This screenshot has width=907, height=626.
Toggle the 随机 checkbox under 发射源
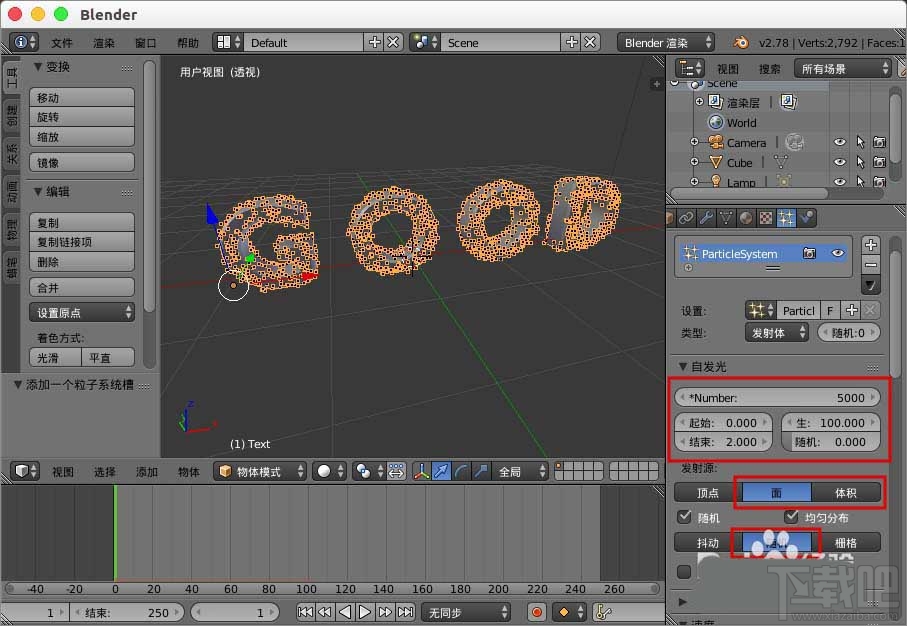pyautogui.click(x=683, y=517)
